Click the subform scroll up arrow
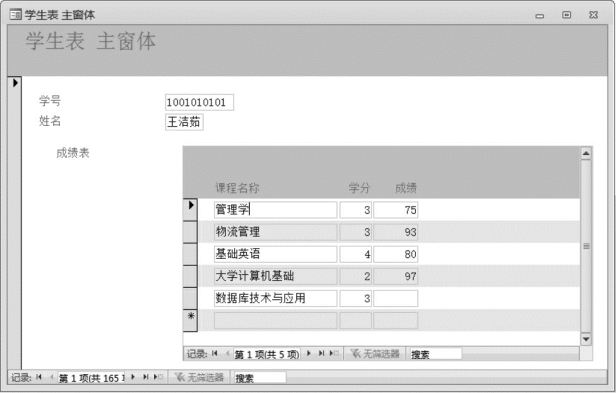Viewport: 616px width, 393px height. (586, 153)
